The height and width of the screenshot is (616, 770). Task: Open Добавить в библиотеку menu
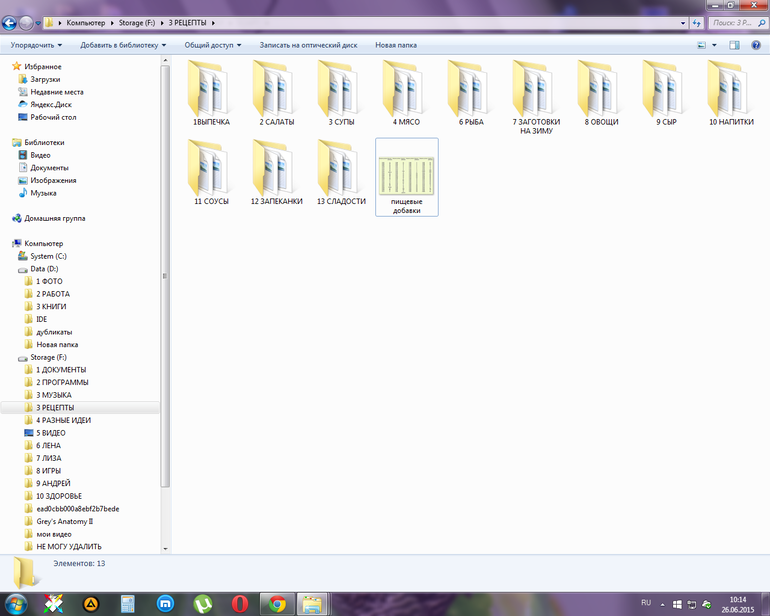[123, 45]
